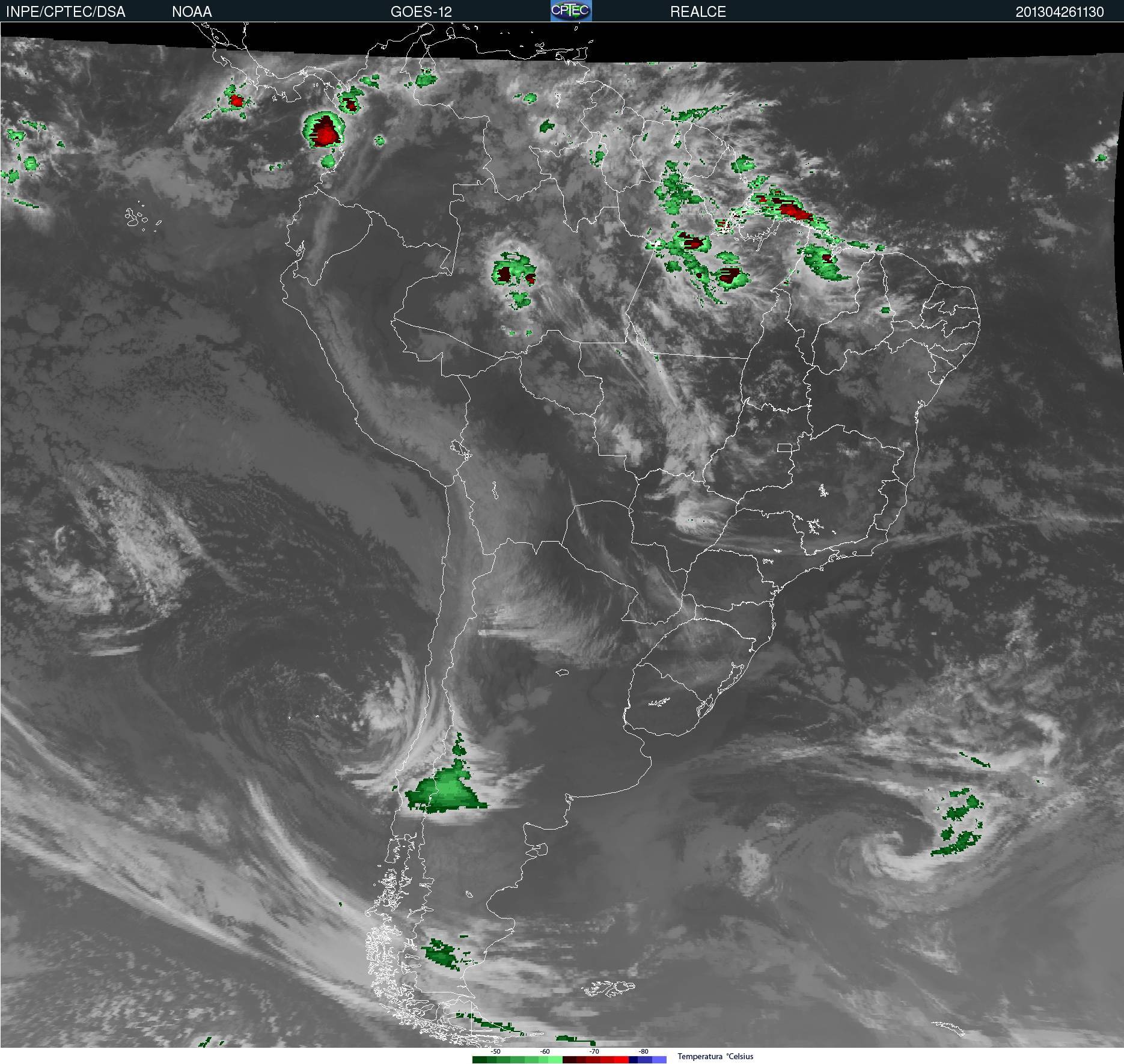Click the INPE/CPTEC/DSA header label
Viewport: 1124px width, 1064px height.
click(66, 11)
